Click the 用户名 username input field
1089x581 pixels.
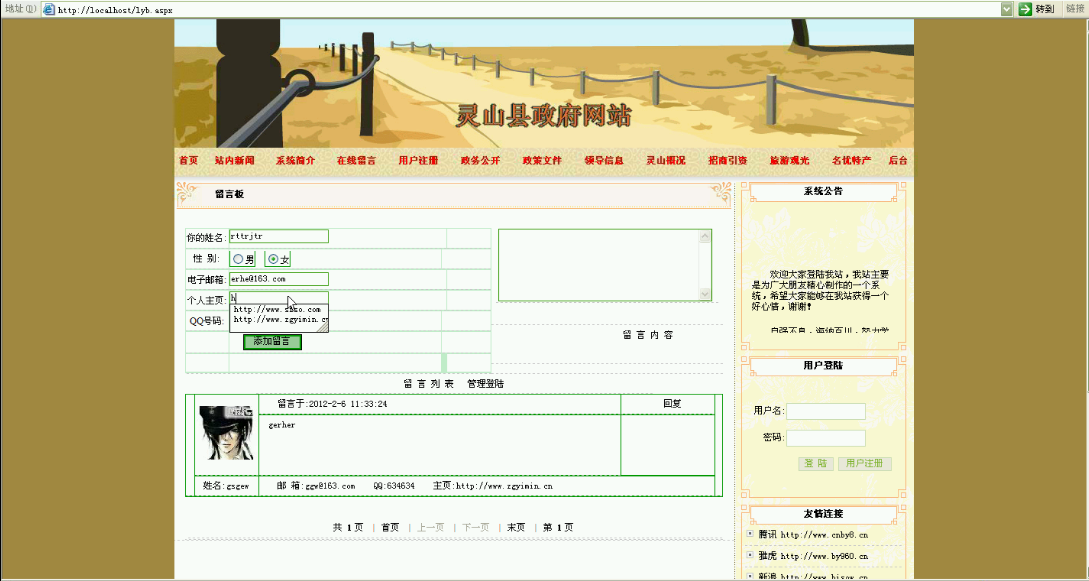[826, 411]
